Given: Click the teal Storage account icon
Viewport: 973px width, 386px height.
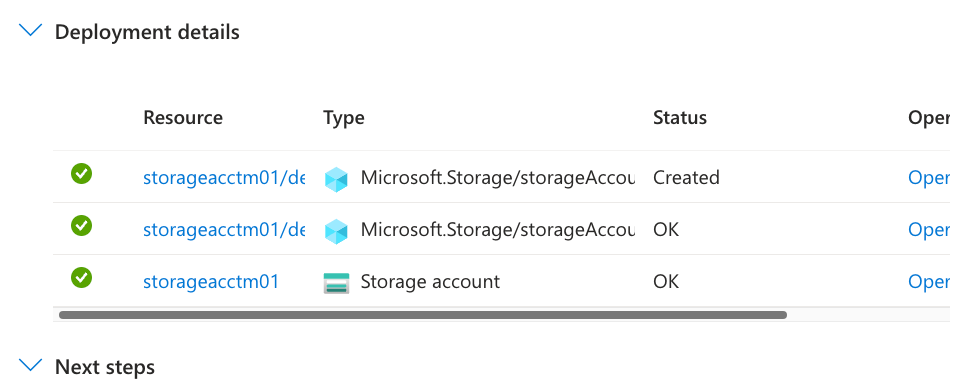Looking at the screenshot, I should pos(336,282).
